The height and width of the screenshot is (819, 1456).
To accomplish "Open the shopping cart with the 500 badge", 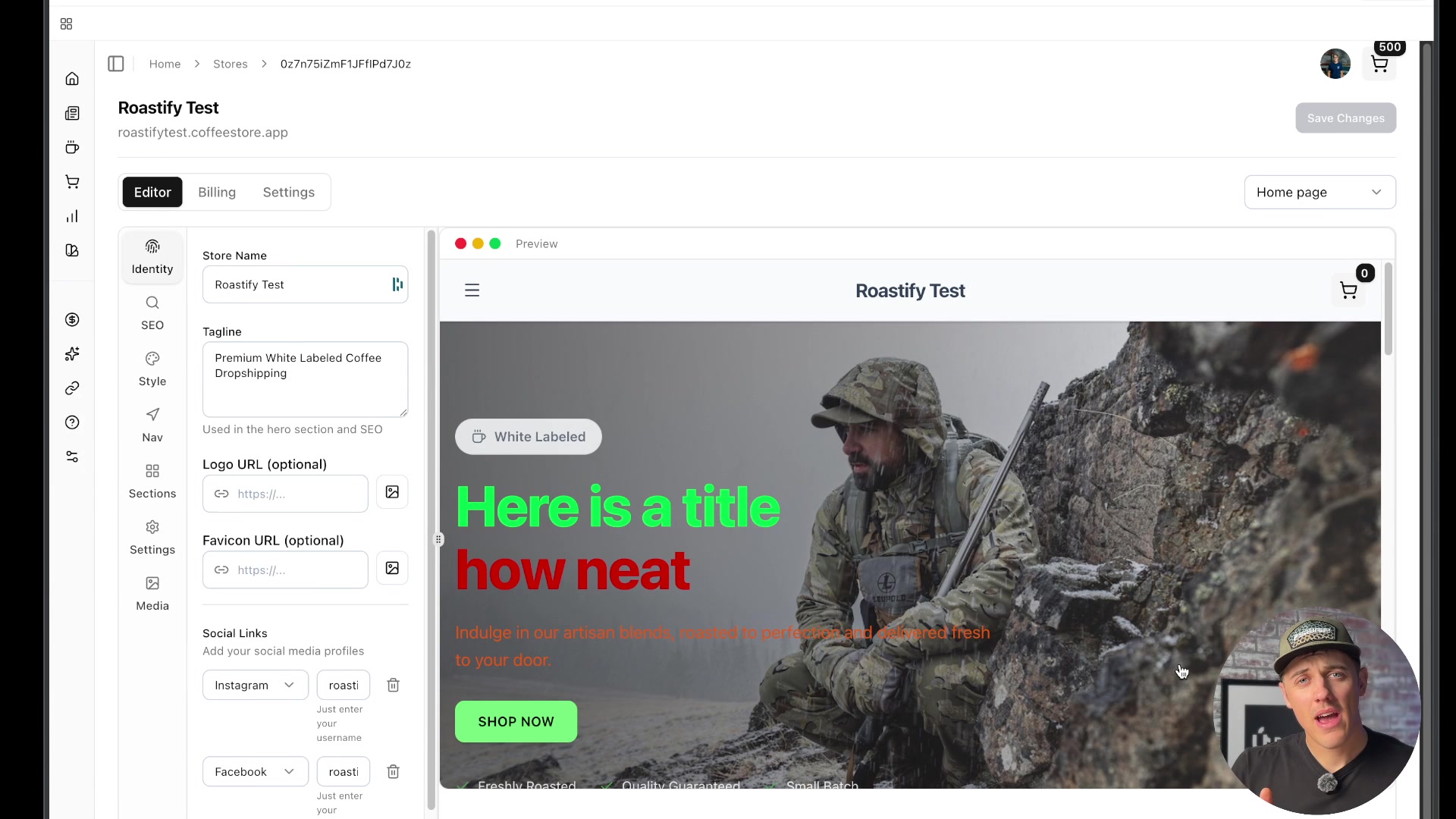I will coord(1379,64).
